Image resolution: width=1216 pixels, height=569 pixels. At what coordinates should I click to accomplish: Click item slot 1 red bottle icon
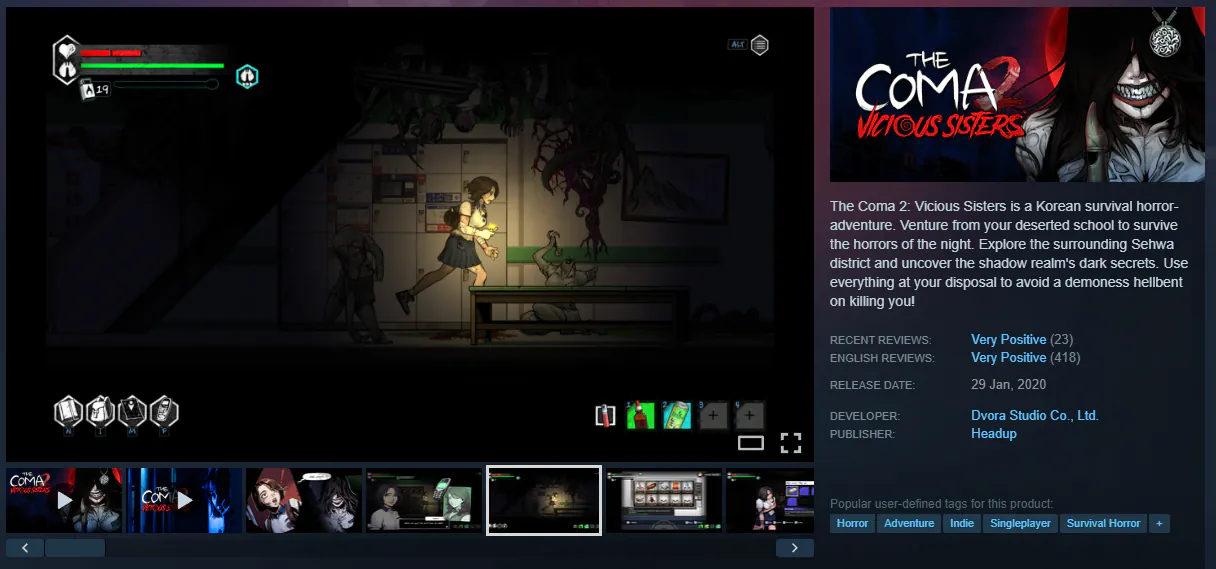(640, 415)
